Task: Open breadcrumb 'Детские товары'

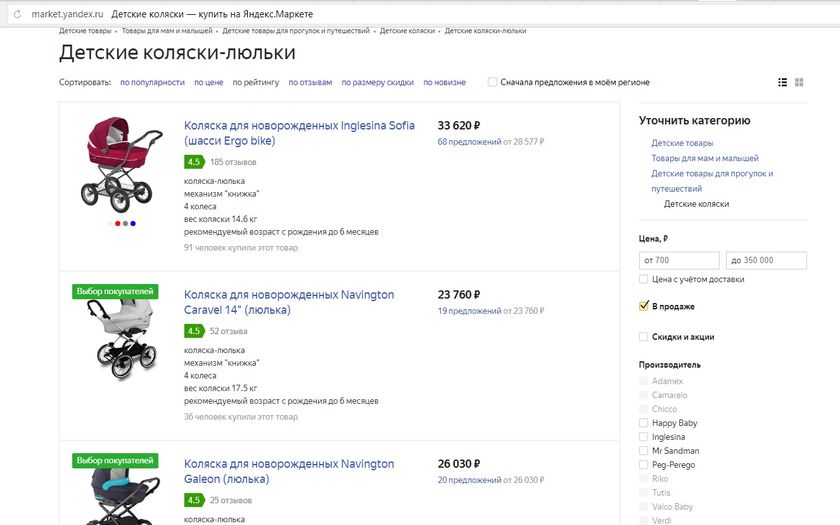Action: pos(85,31)
